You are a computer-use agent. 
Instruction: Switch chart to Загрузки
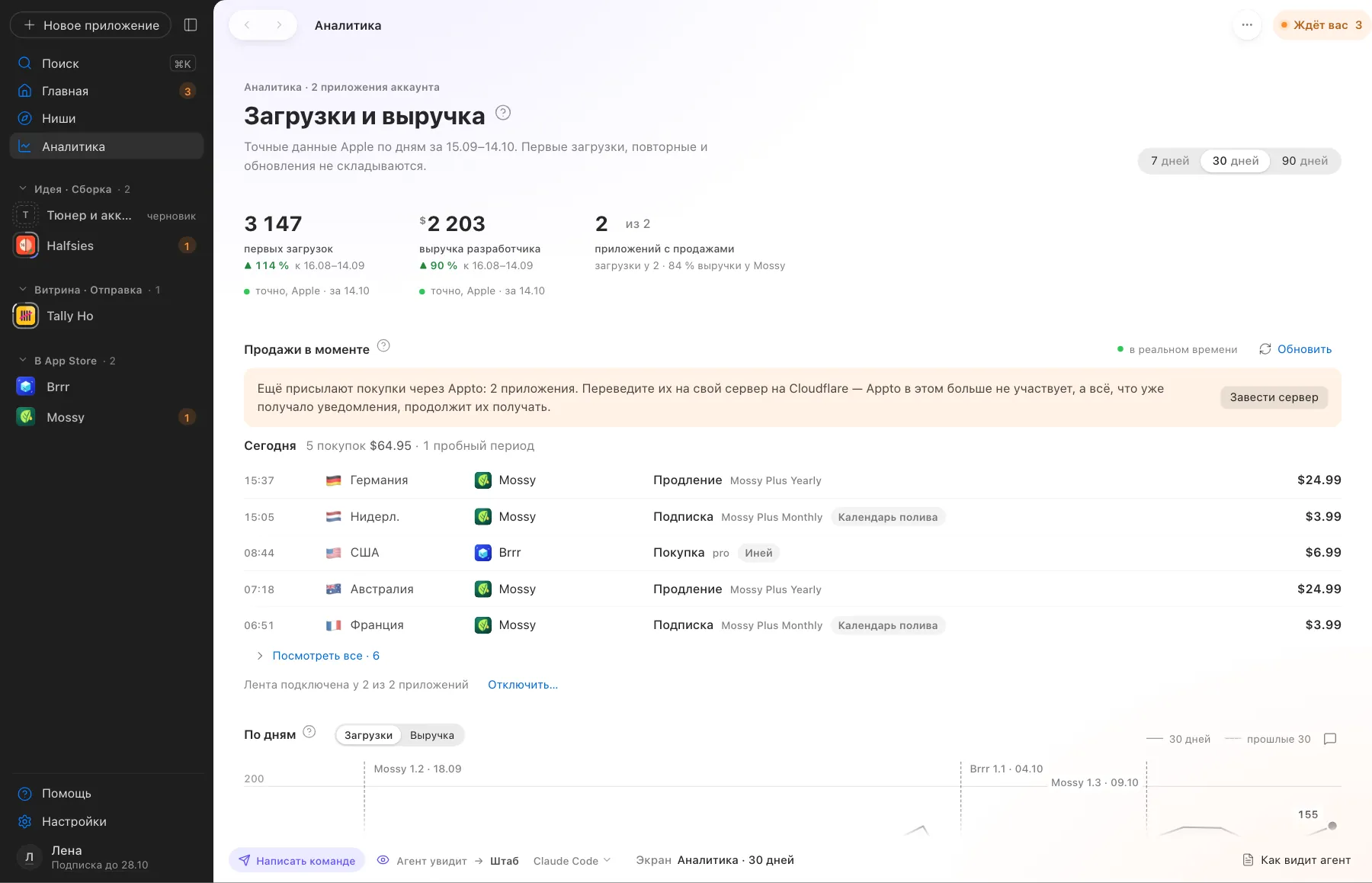[x=368, y=735]
